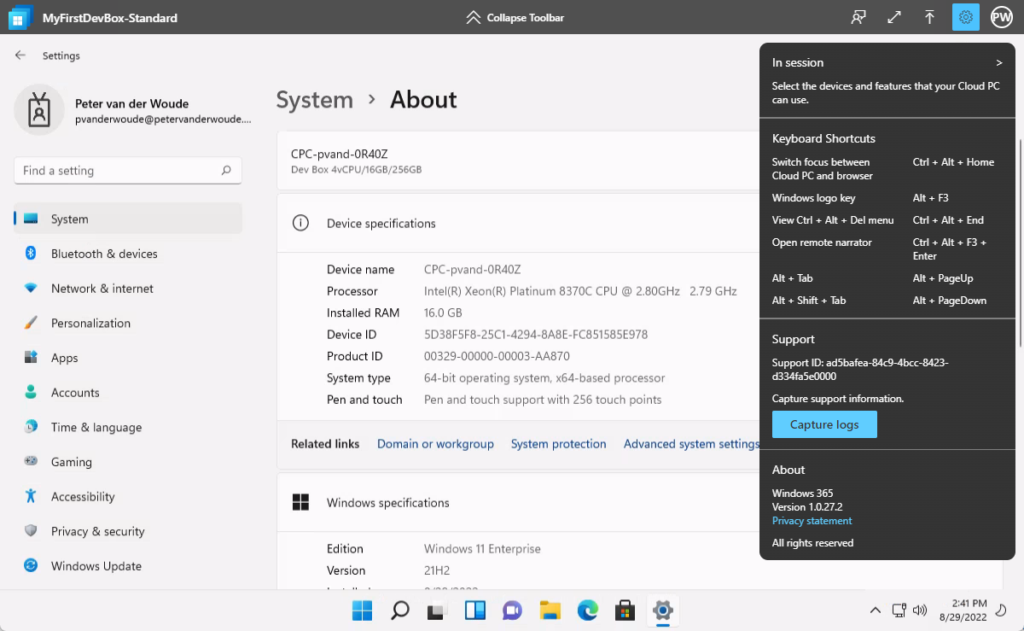Click the feedback icon in the toolbar

coord(858,17)
